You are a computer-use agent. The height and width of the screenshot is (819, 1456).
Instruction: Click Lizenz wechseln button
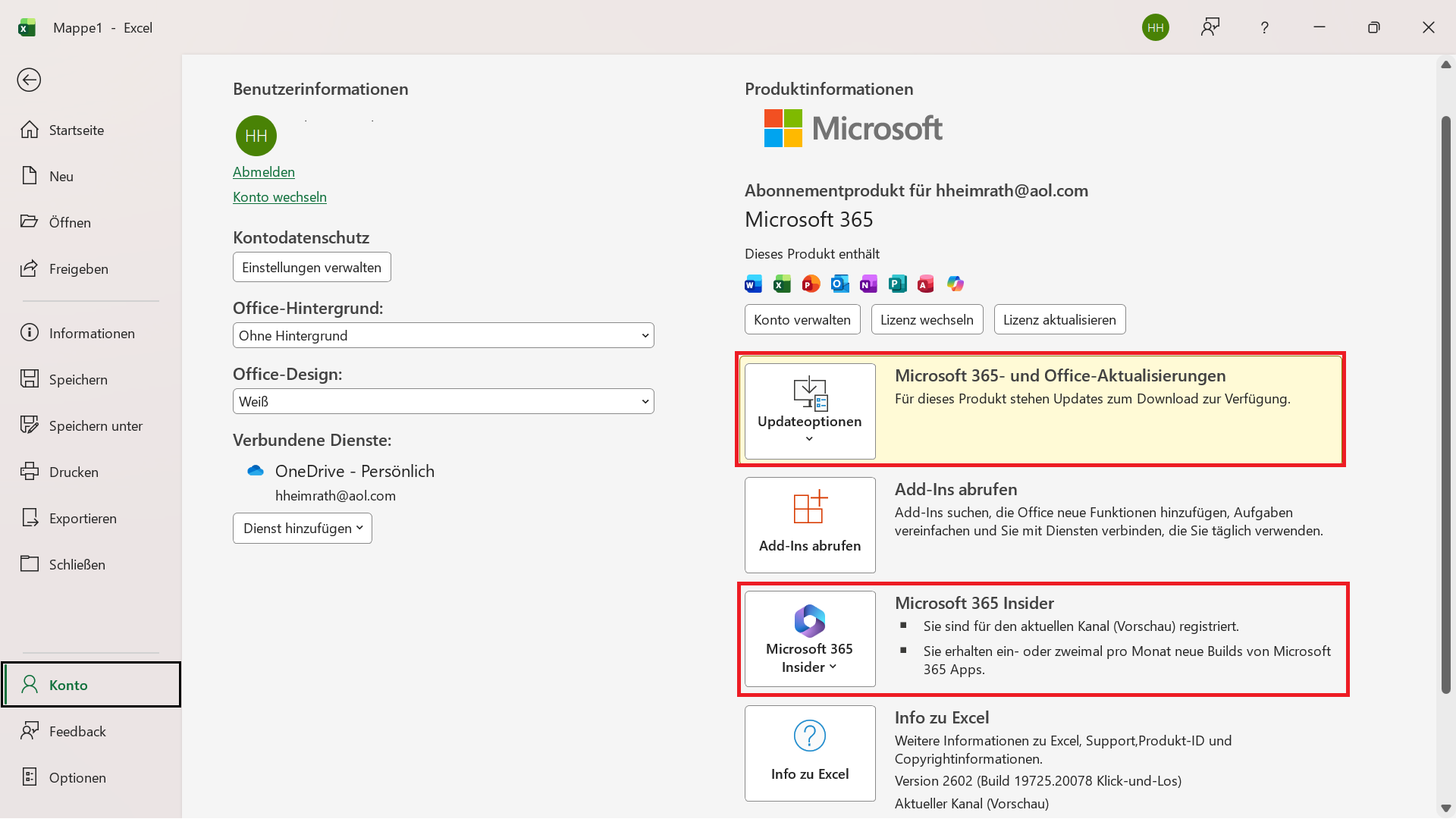[x=927, y=320]
